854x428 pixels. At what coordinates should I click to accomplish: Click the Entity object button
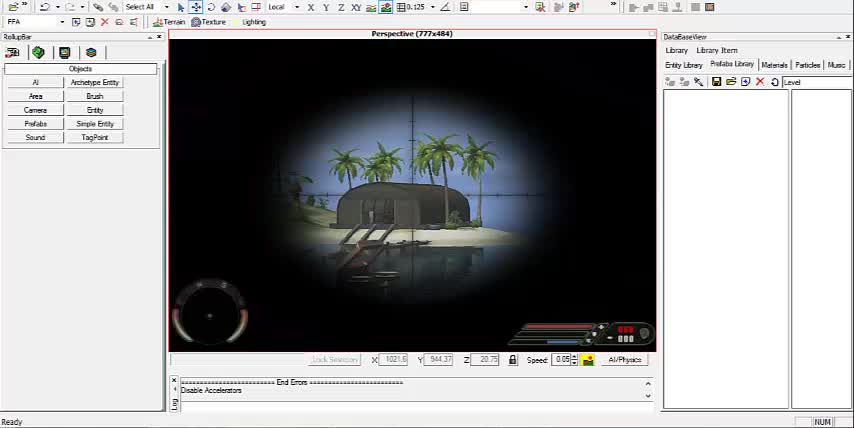click(95, 110)
